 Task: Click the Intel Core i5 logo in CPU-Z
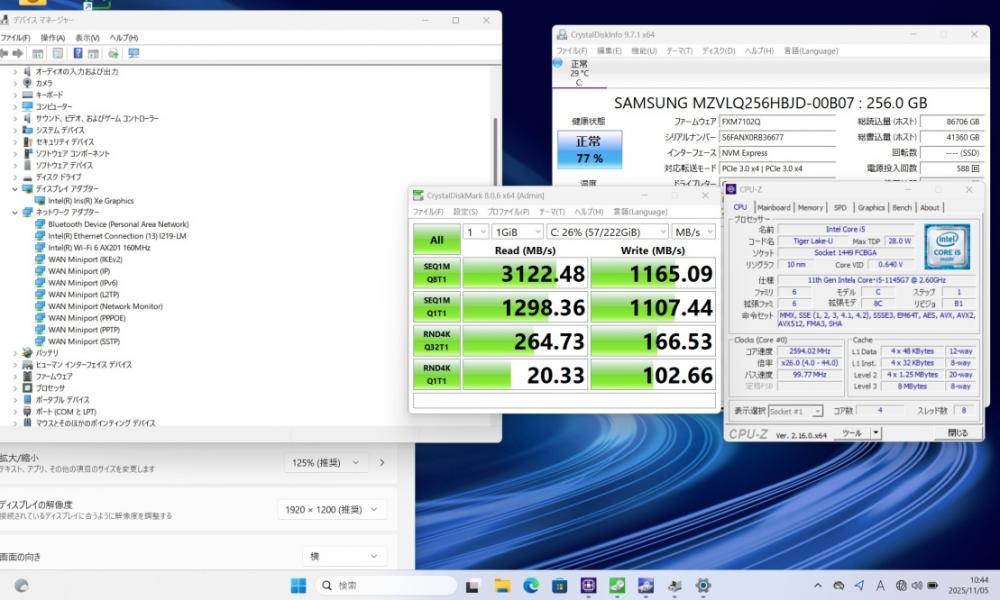coord(946,247)
